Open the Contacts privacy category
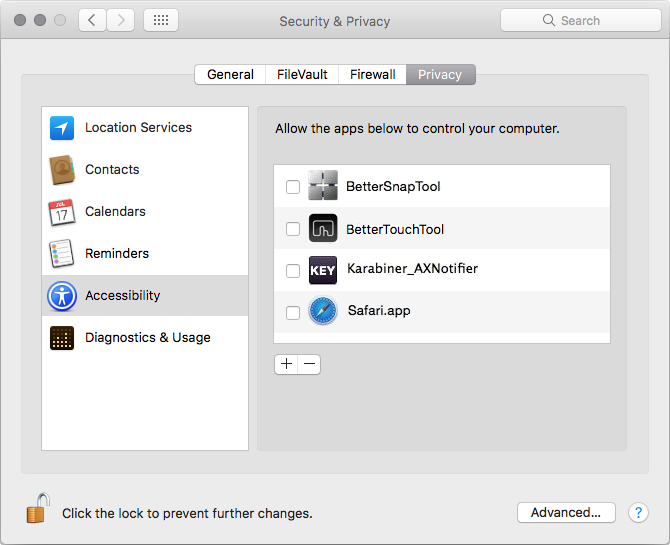 [145, 170]
